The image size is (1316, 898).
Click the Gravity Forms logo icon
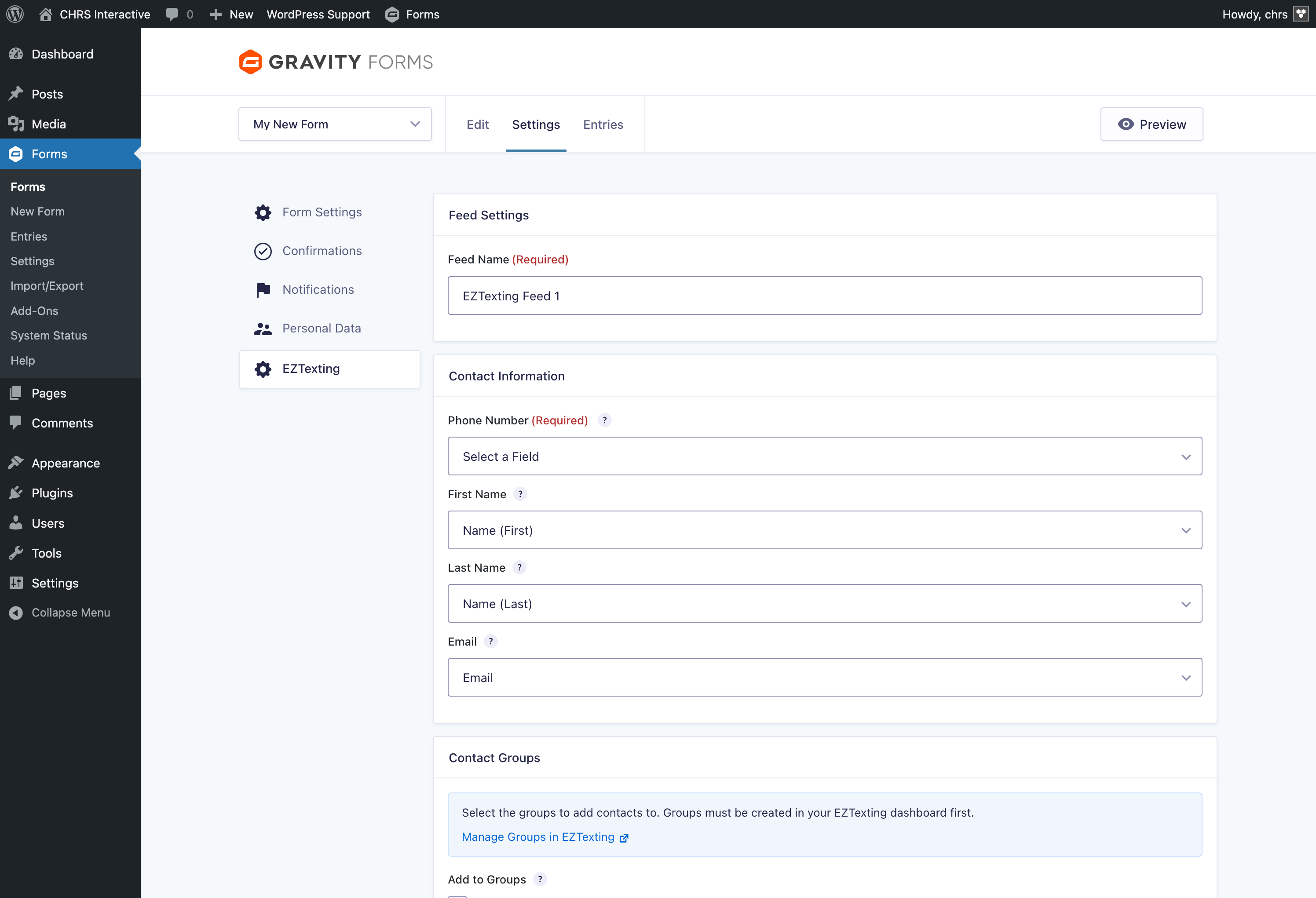[x=250, y=62]
